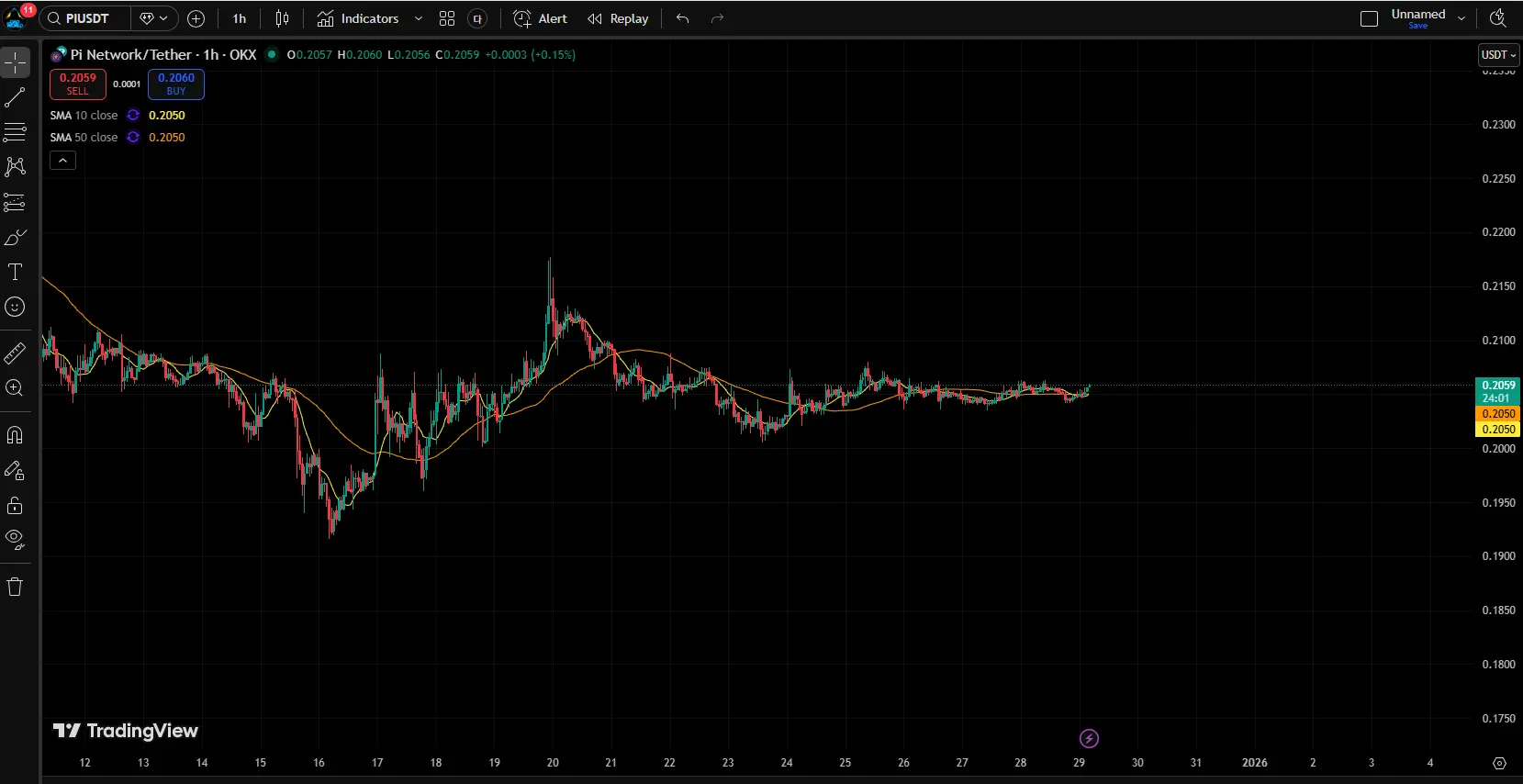Expand the manage layouts dropdown arrow
This screenshot has height=784, width=1523.
[x=1461, y=18]
